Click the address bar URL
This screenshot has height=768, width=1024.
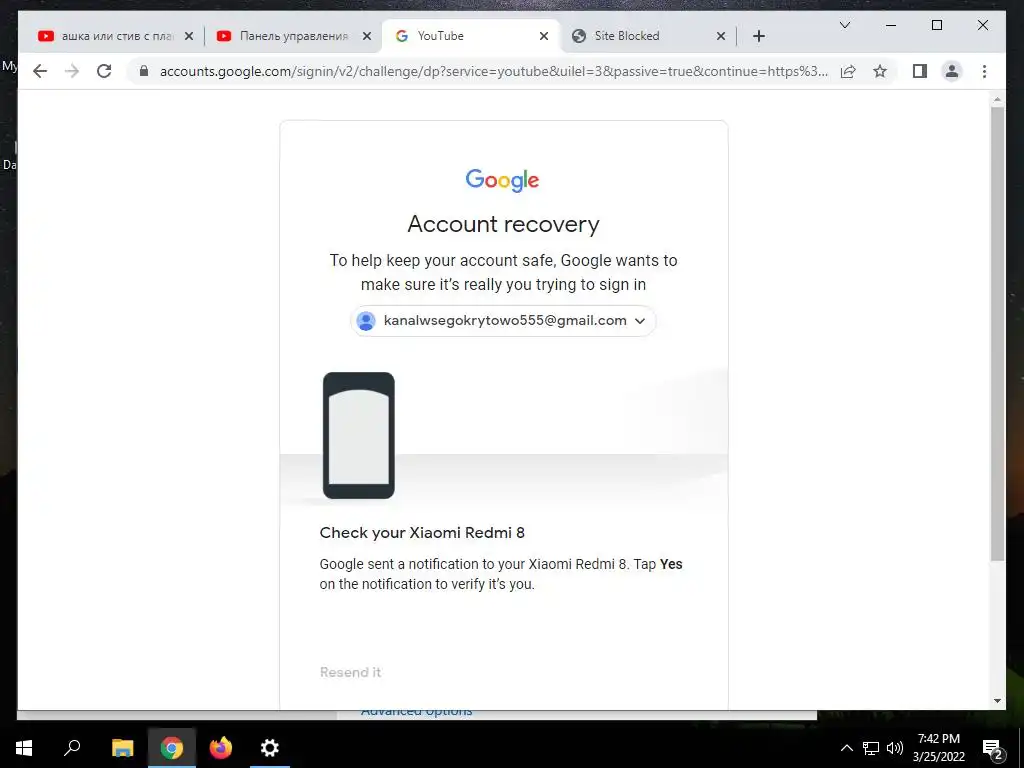(x=493, y=71)
